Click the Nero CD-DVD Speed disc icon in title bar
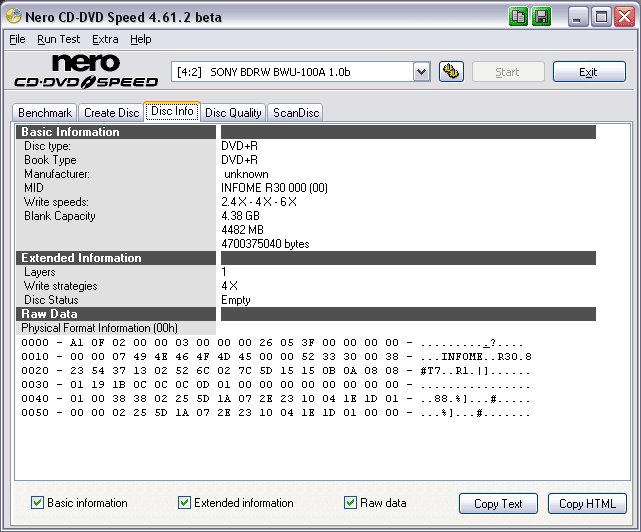Screen dimensions: 641x532 click(x=14, y=16)
